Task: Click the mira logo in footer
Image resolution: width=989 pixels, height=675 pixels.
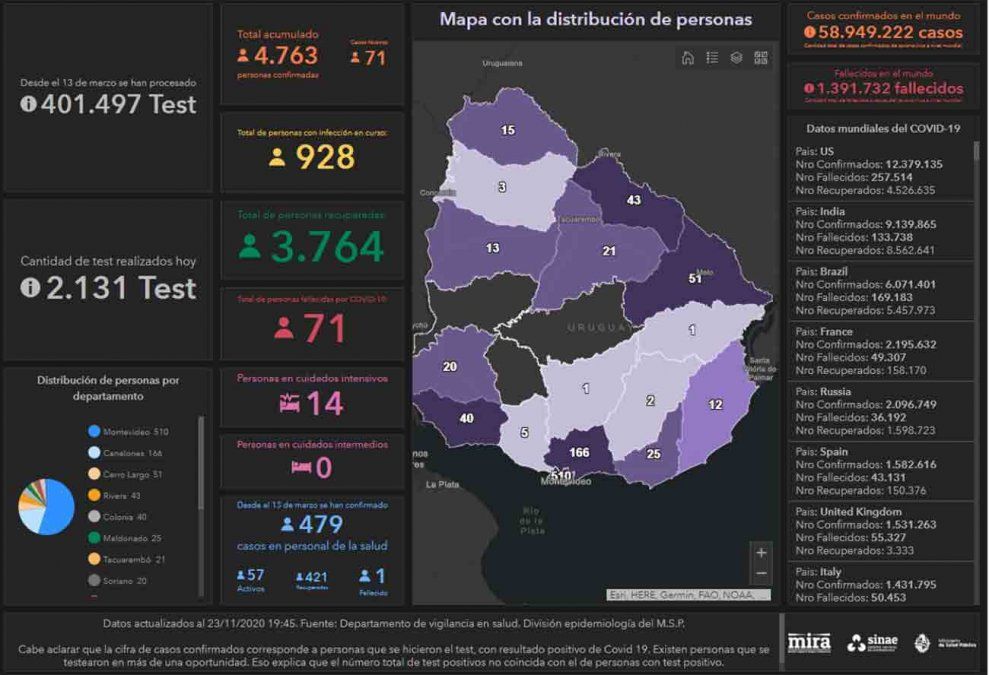Action: [x=809, y=642]
